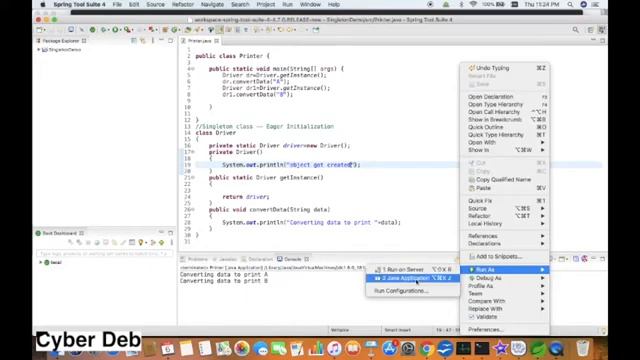This screenshot has width=640, height=360.
Task: Open the Refactor menu in menu bar
Action: (183, 4)
